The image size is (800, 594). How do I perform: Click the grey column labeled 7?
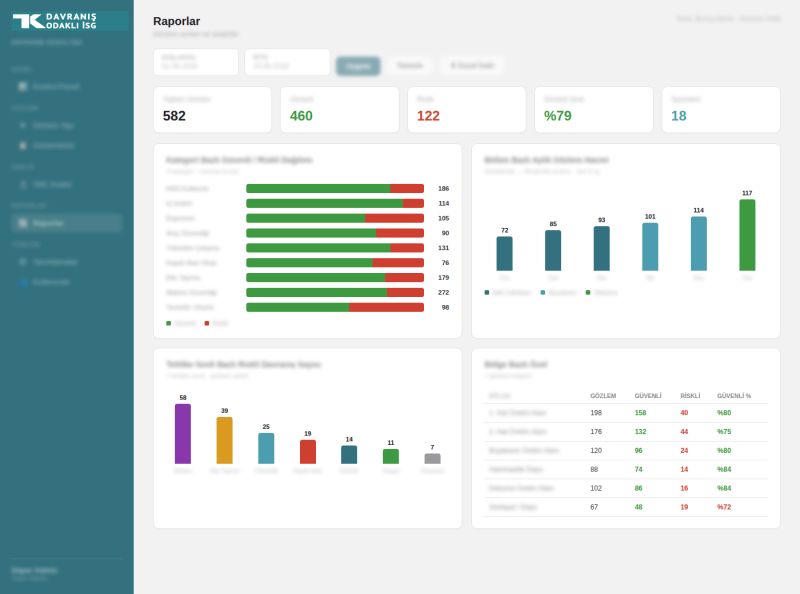pos(432,458)
